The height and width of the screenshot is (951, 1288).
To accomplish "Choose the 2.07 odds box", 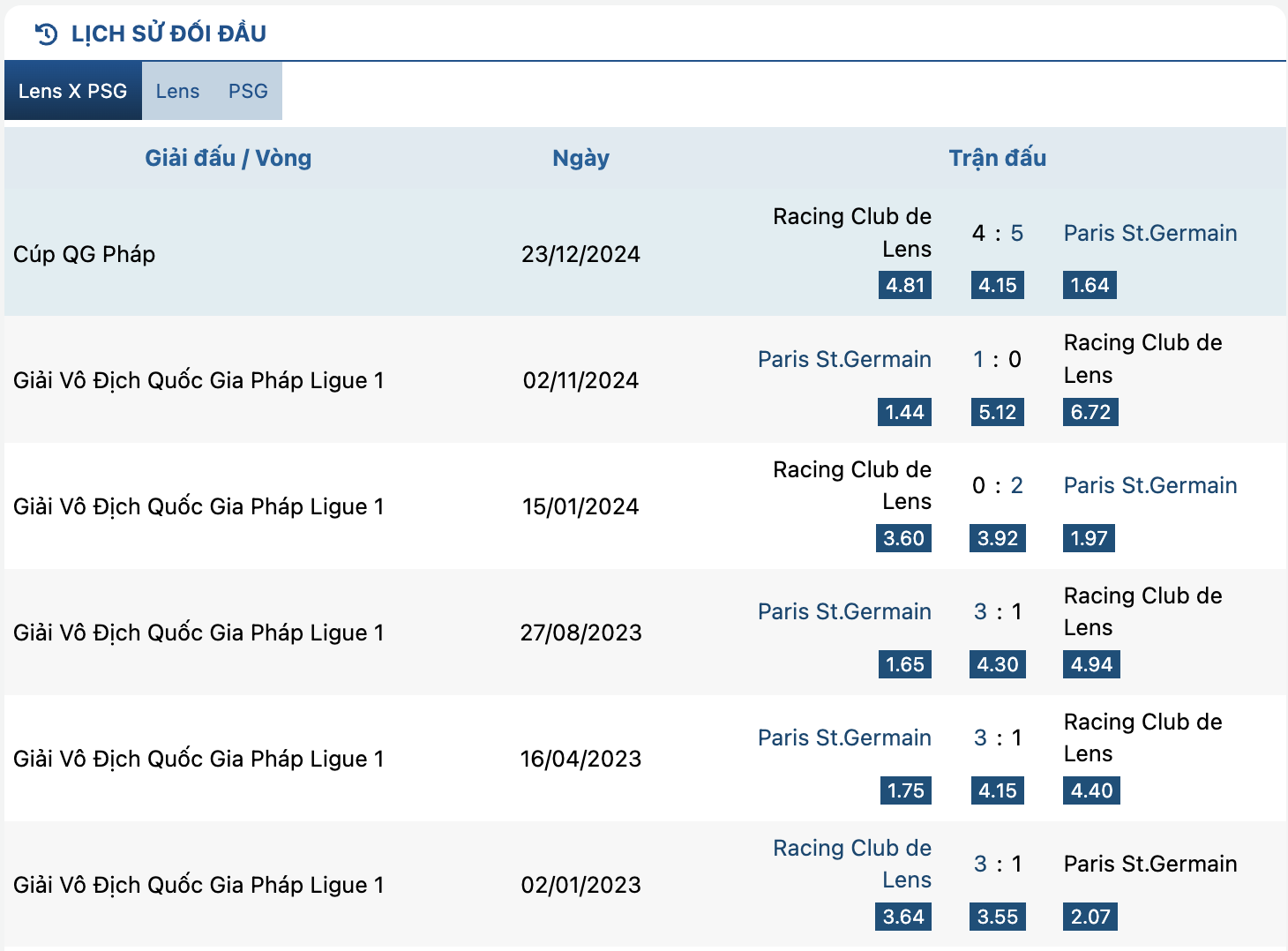I will [1090, 917].
